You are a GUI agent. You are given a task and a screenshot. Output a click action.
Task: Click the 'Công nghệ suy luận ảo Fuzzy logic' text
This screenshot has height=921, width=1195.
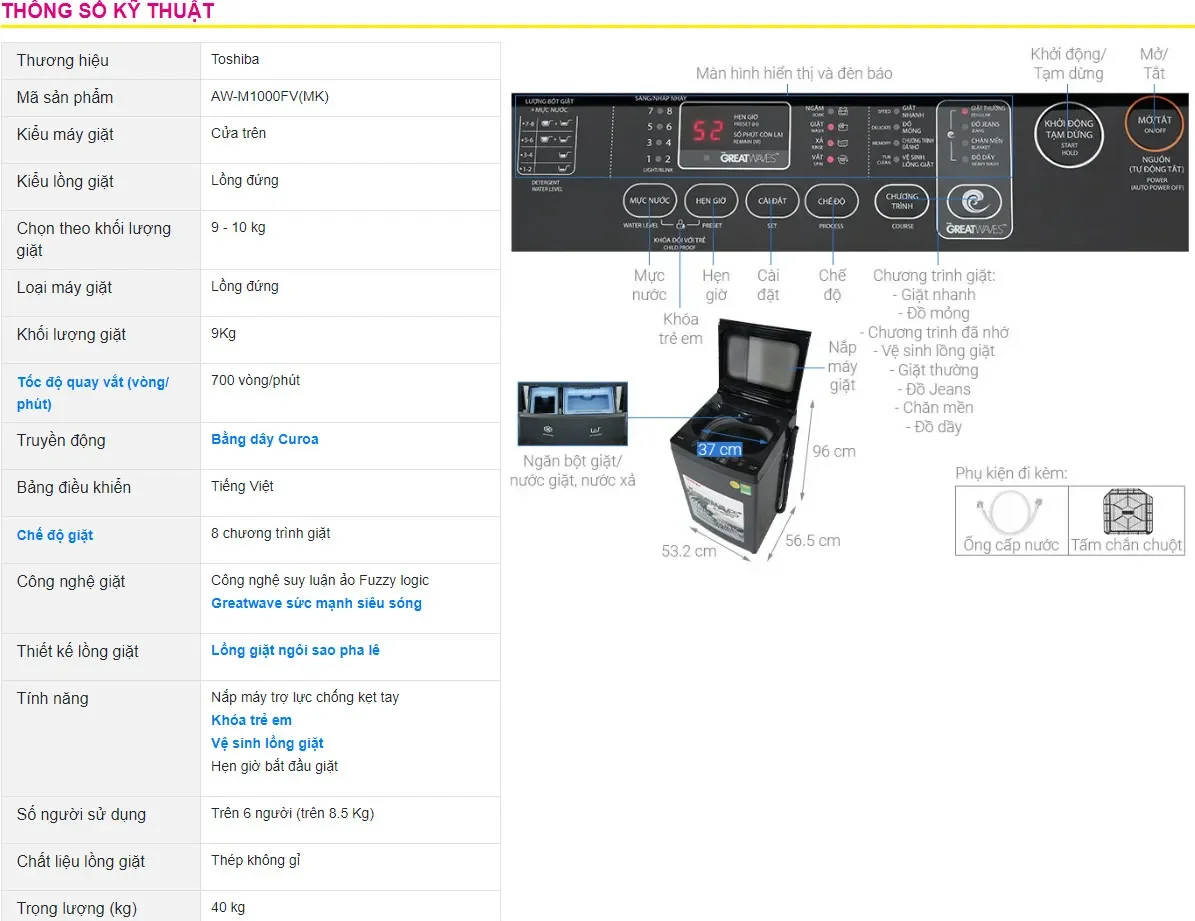320,580
